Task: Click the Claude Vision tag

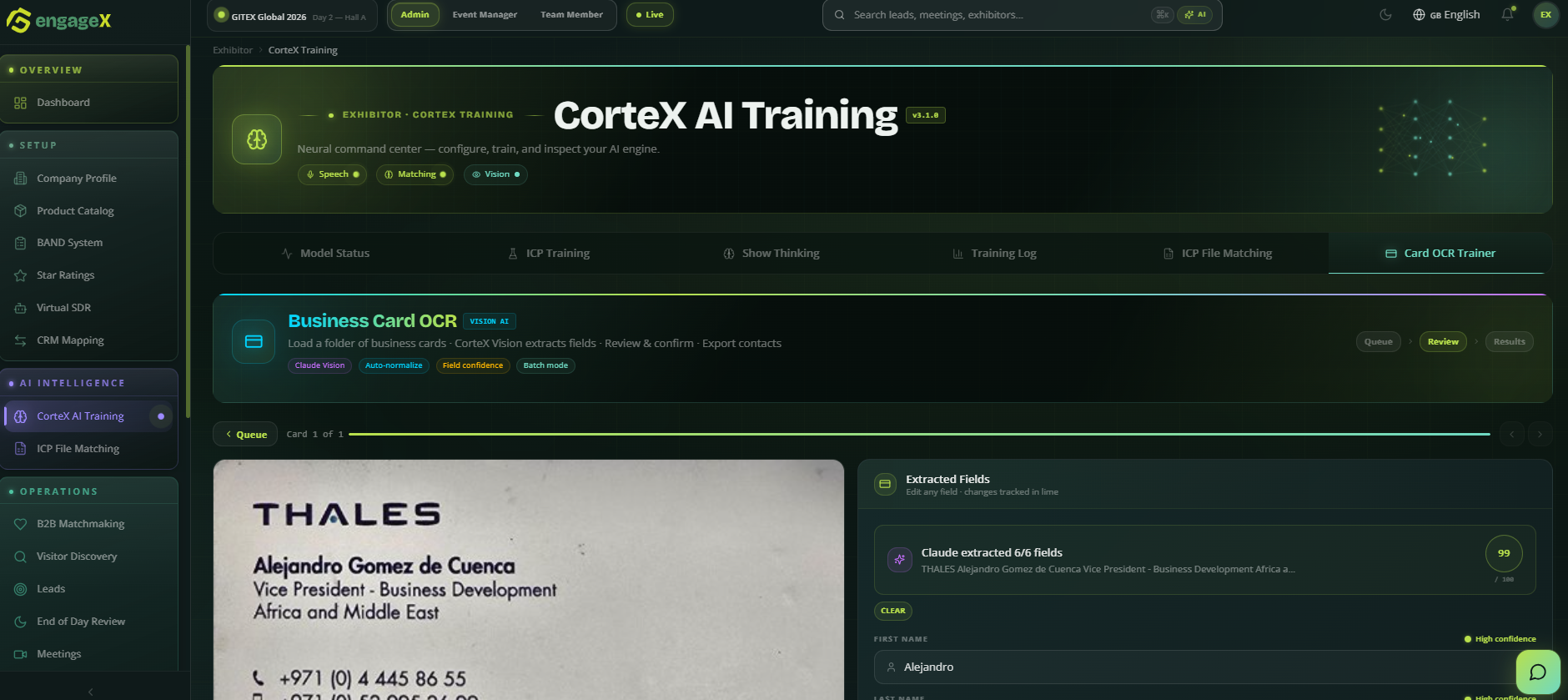Action: pyautogui.click(x=319, y=365)
